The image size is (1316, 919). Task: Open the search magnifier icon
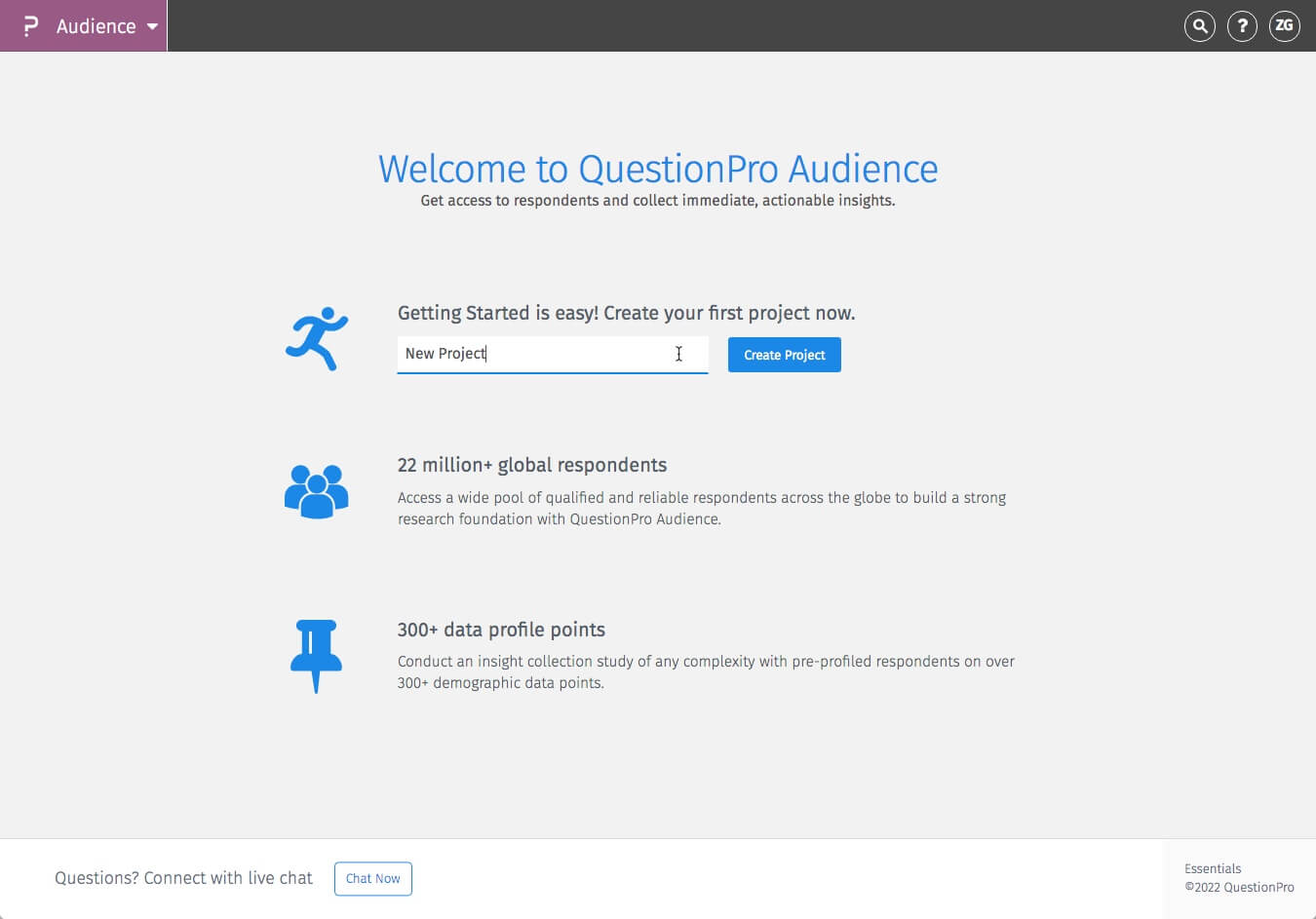point(1200,26)
